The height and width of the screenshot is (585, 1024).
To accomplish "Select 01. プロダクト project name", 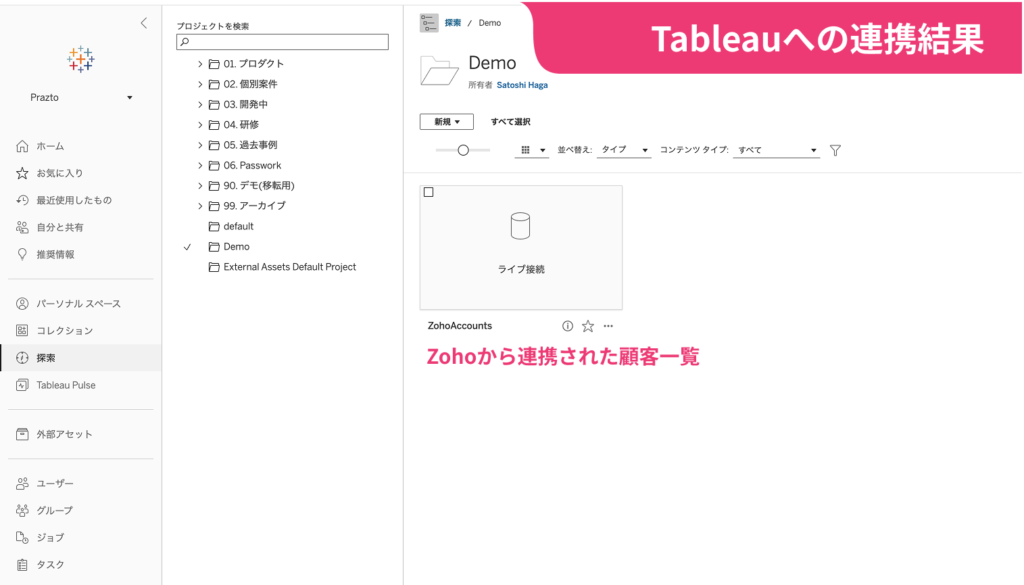I will tap(253, 64).
